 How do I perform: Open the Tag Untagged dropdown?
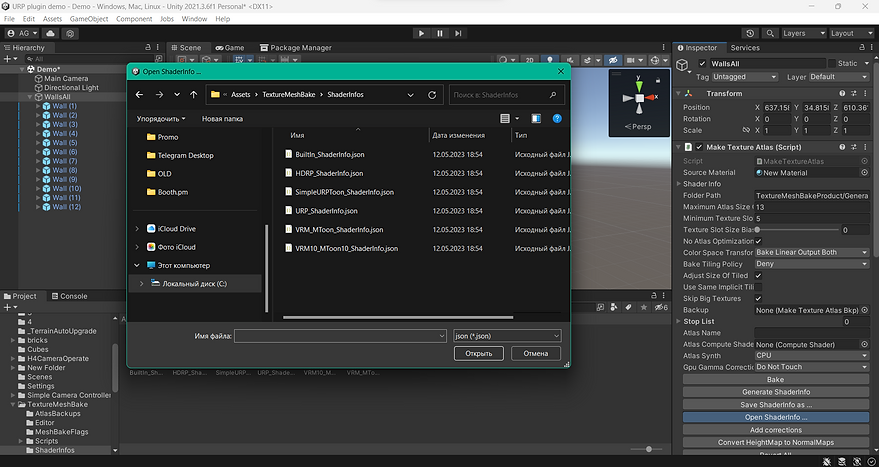[x=745, y=77]
